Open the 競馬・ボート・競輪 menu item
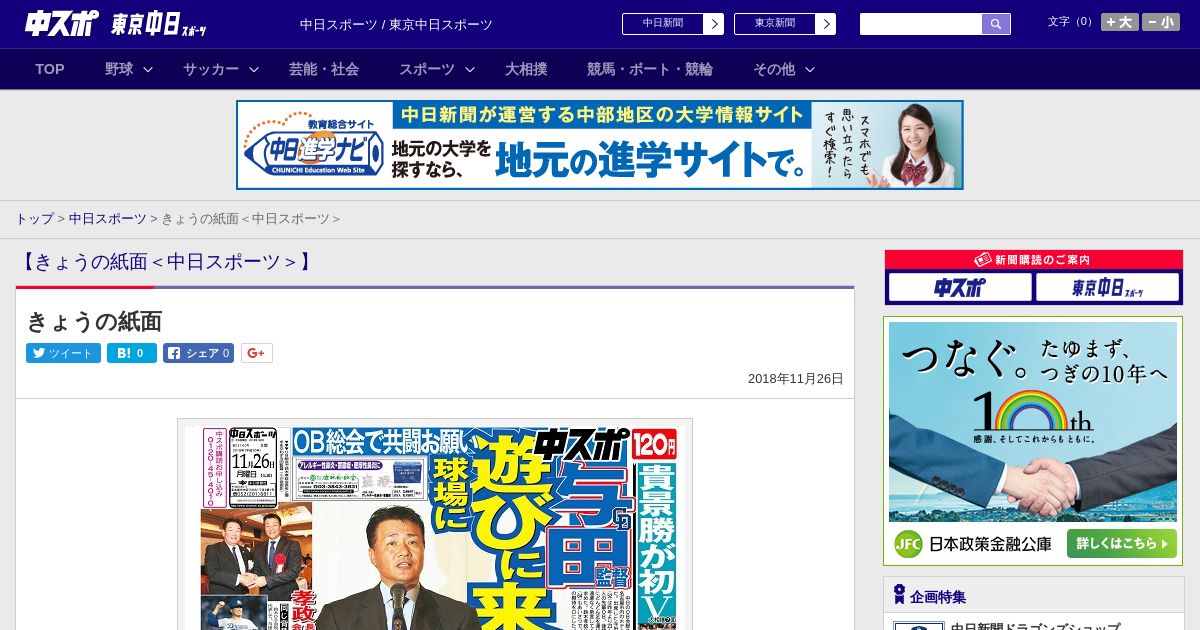Viewport: 1200px width, 630px height. click(650, 69)
